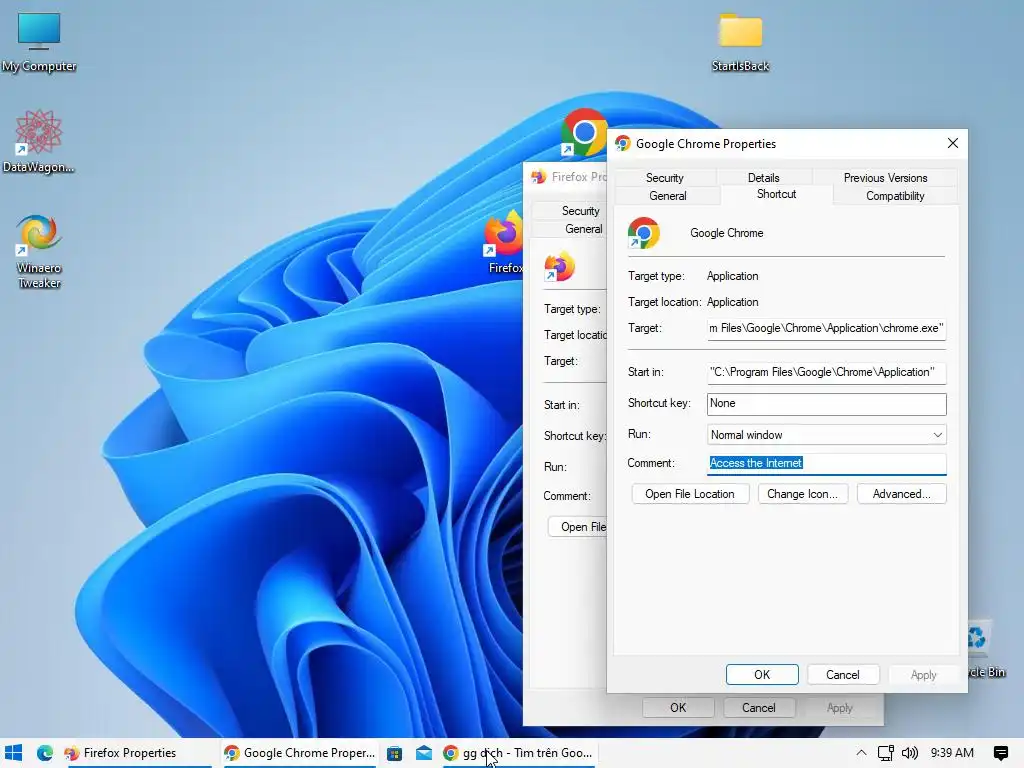This screenshot has height=768, width=1024.
Task: Click the Chrome shortcut icon in Properties dialog
Action: point(643,234)
